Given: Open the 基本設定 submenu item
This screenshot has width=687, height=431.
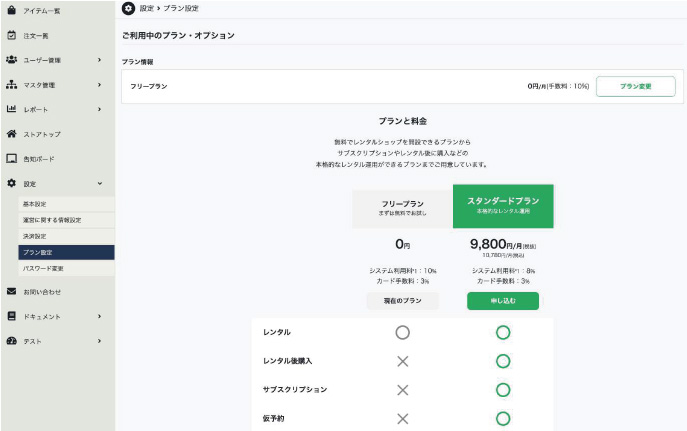Looking at the screenshot, I should point(35,204).
